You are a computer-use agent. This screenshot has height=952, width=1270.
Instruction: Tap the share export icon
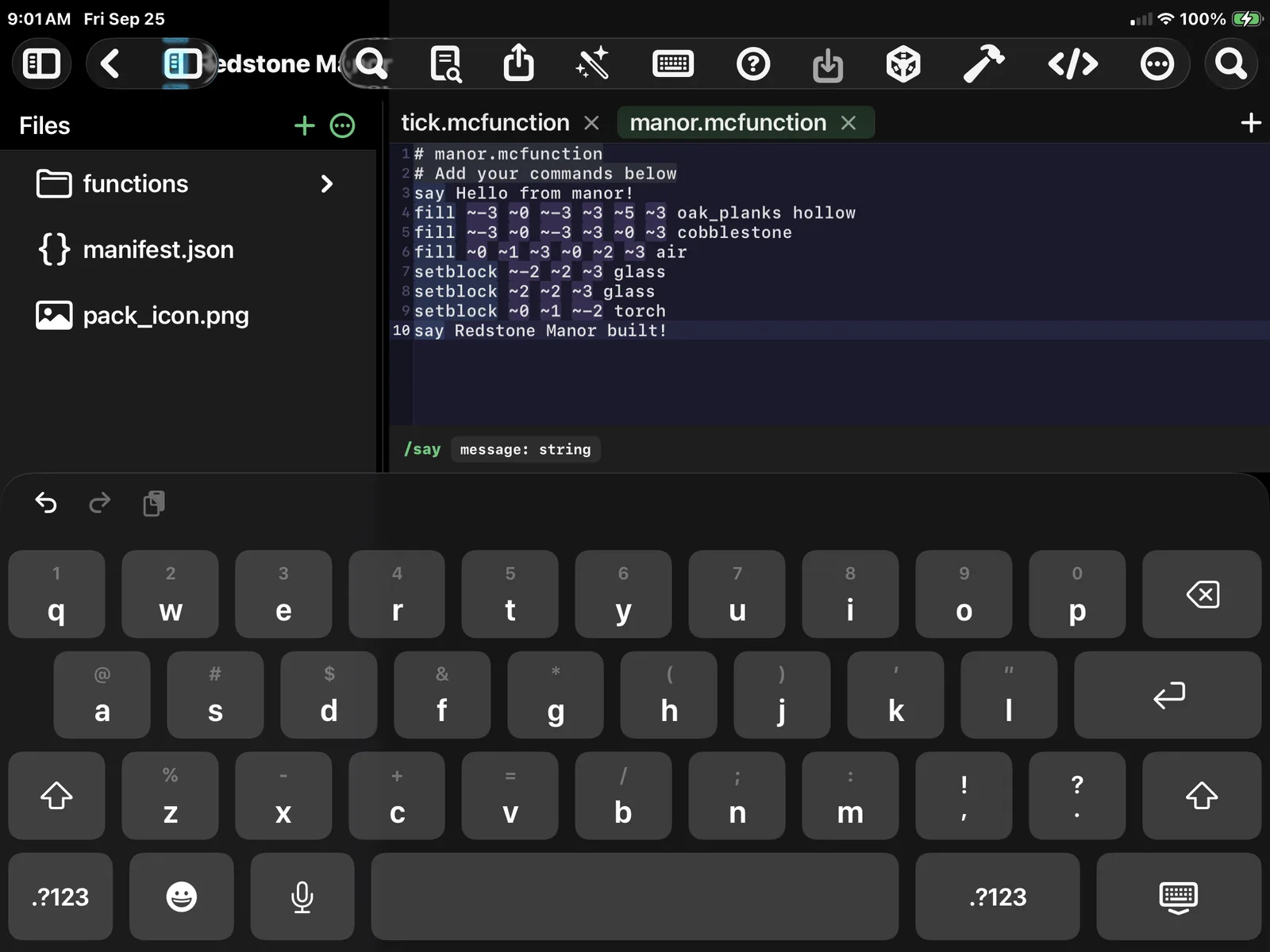[518, 63]
